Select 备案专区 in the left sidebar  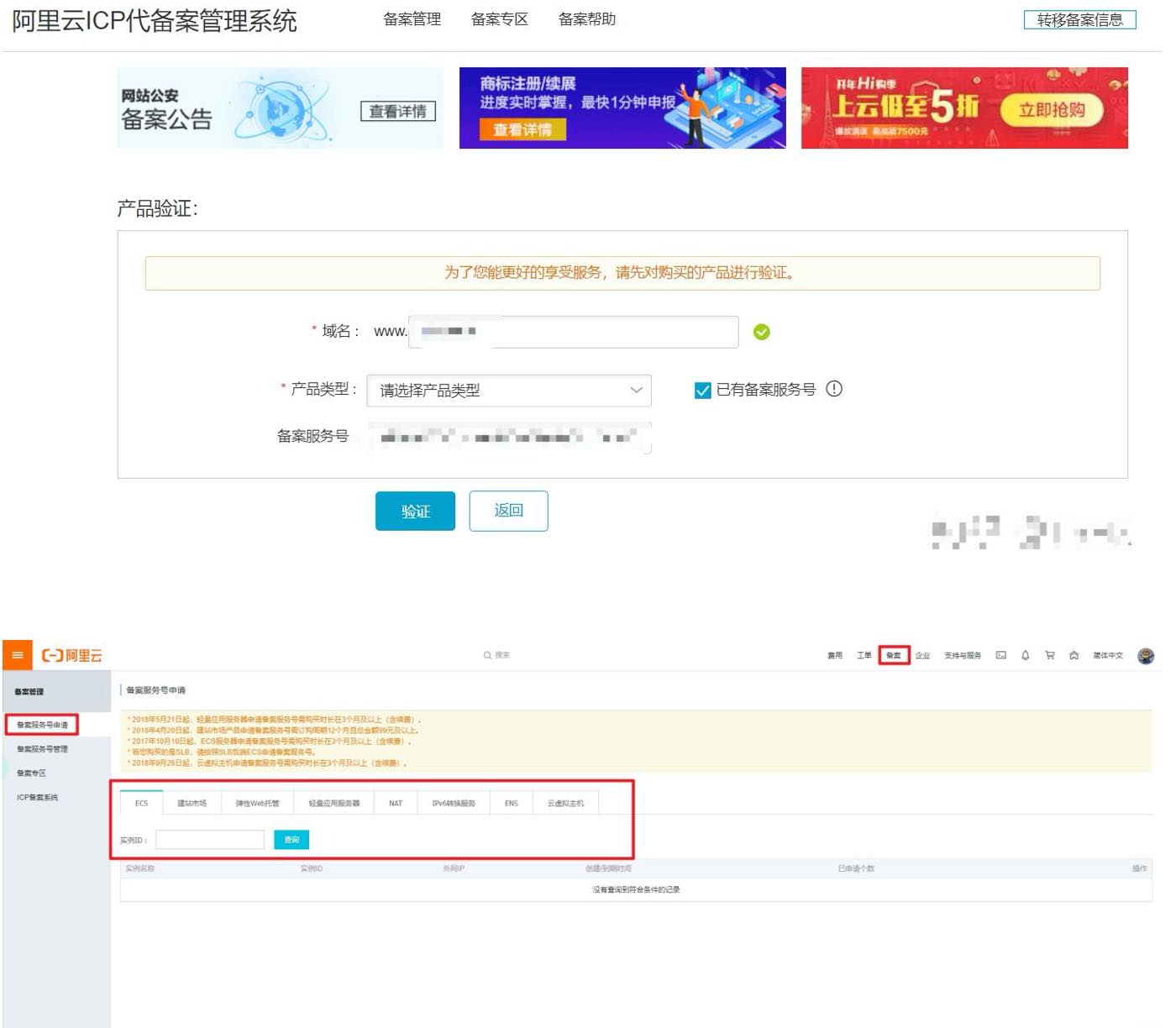[x=31, y=773]
